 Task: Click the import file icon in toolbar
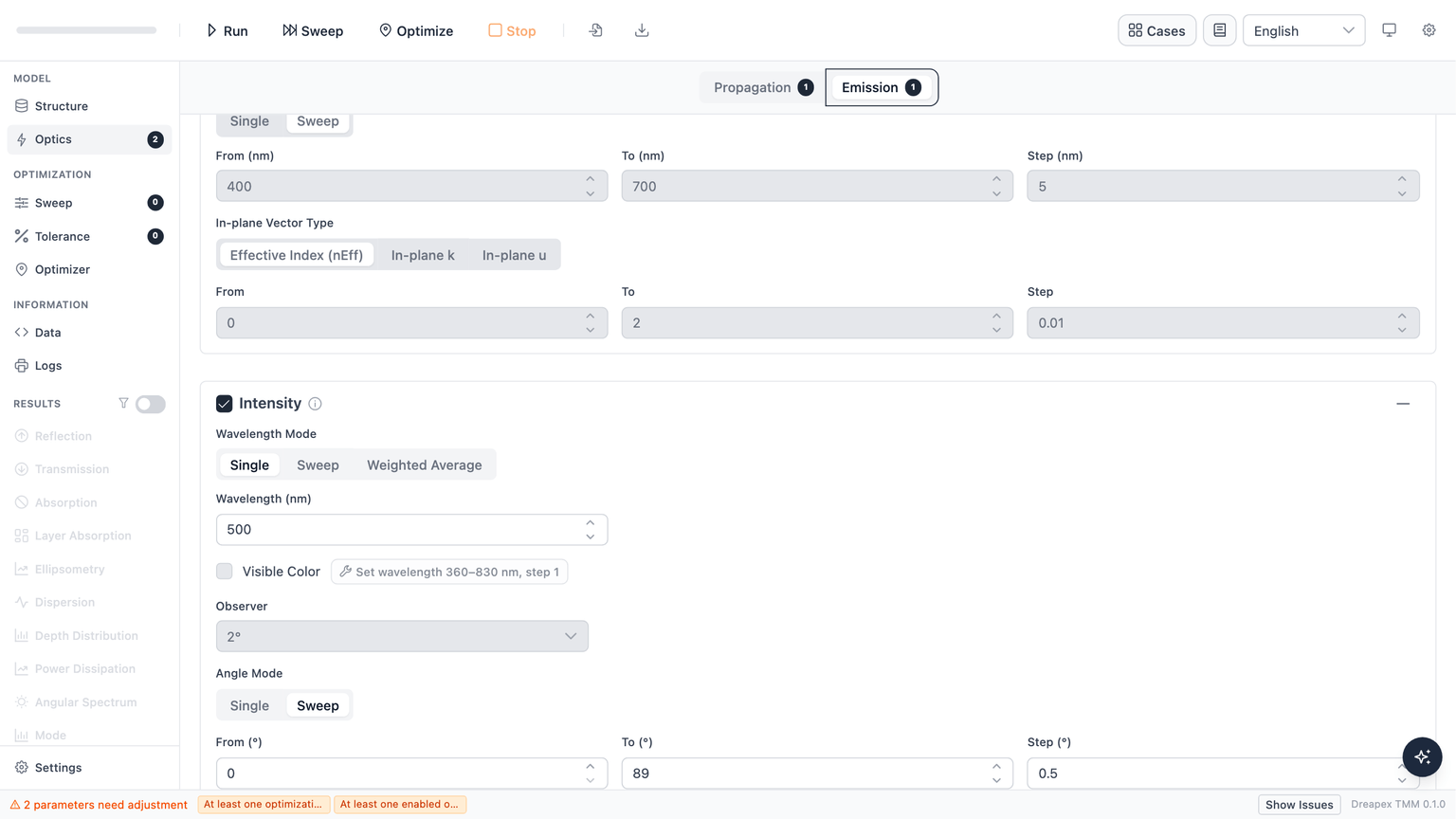point(595,30)
